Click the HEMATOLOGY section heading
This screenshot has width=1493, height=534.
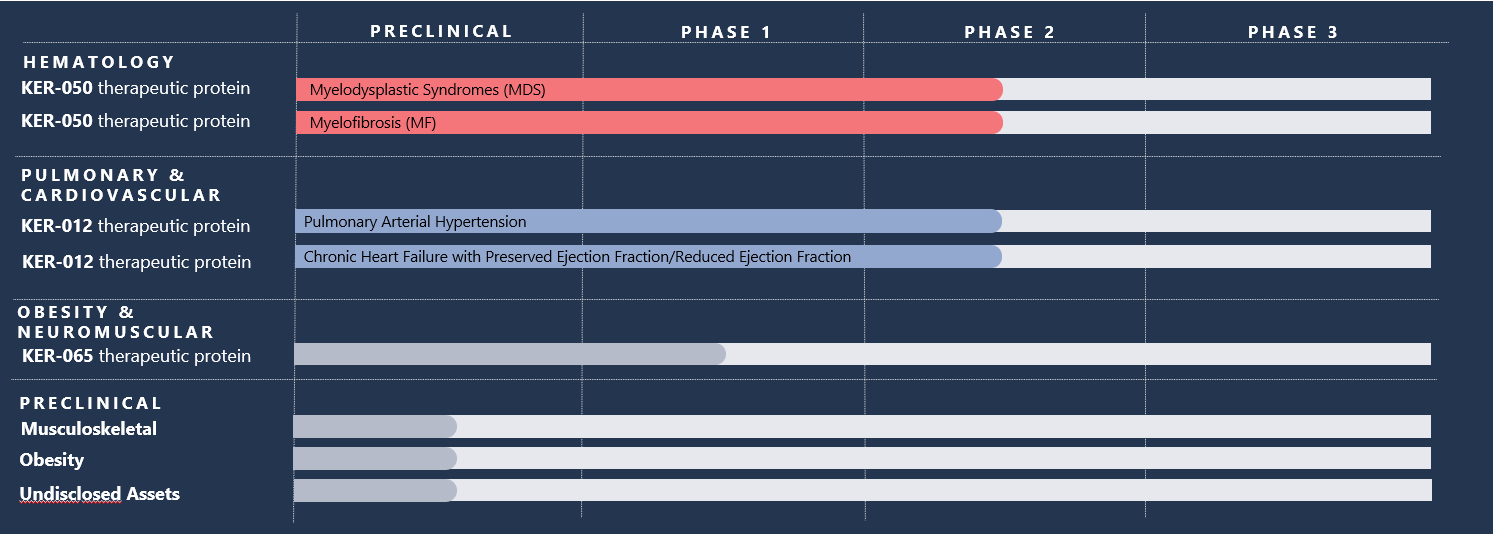(x=98, y=62)
